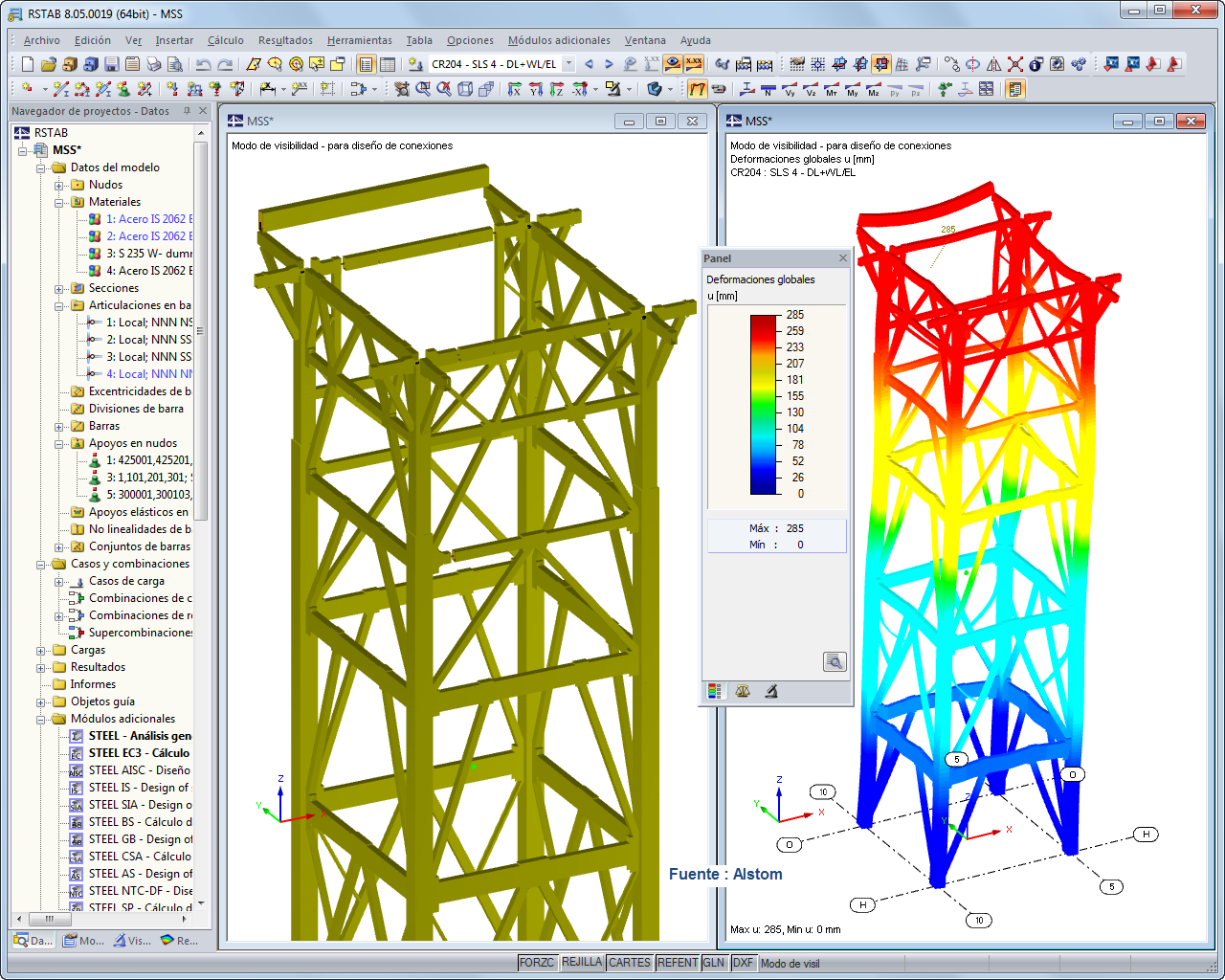This screenshot has width=1225, height=980.
Task: Enable the CARTES option in the status bar
Action: coord(629,963)
